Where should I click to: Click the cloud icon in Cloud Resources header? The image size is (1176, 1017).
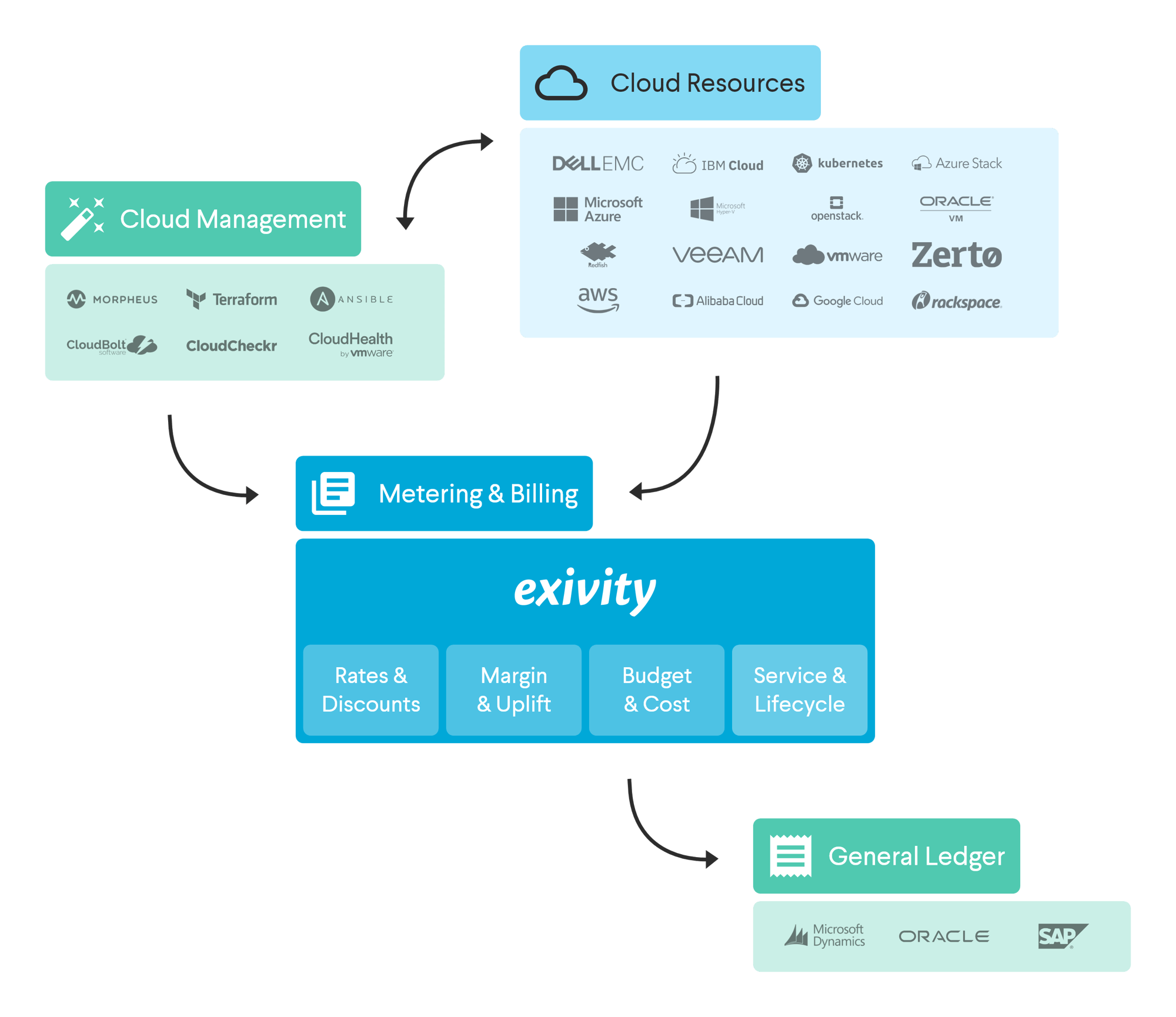(560, 83)
